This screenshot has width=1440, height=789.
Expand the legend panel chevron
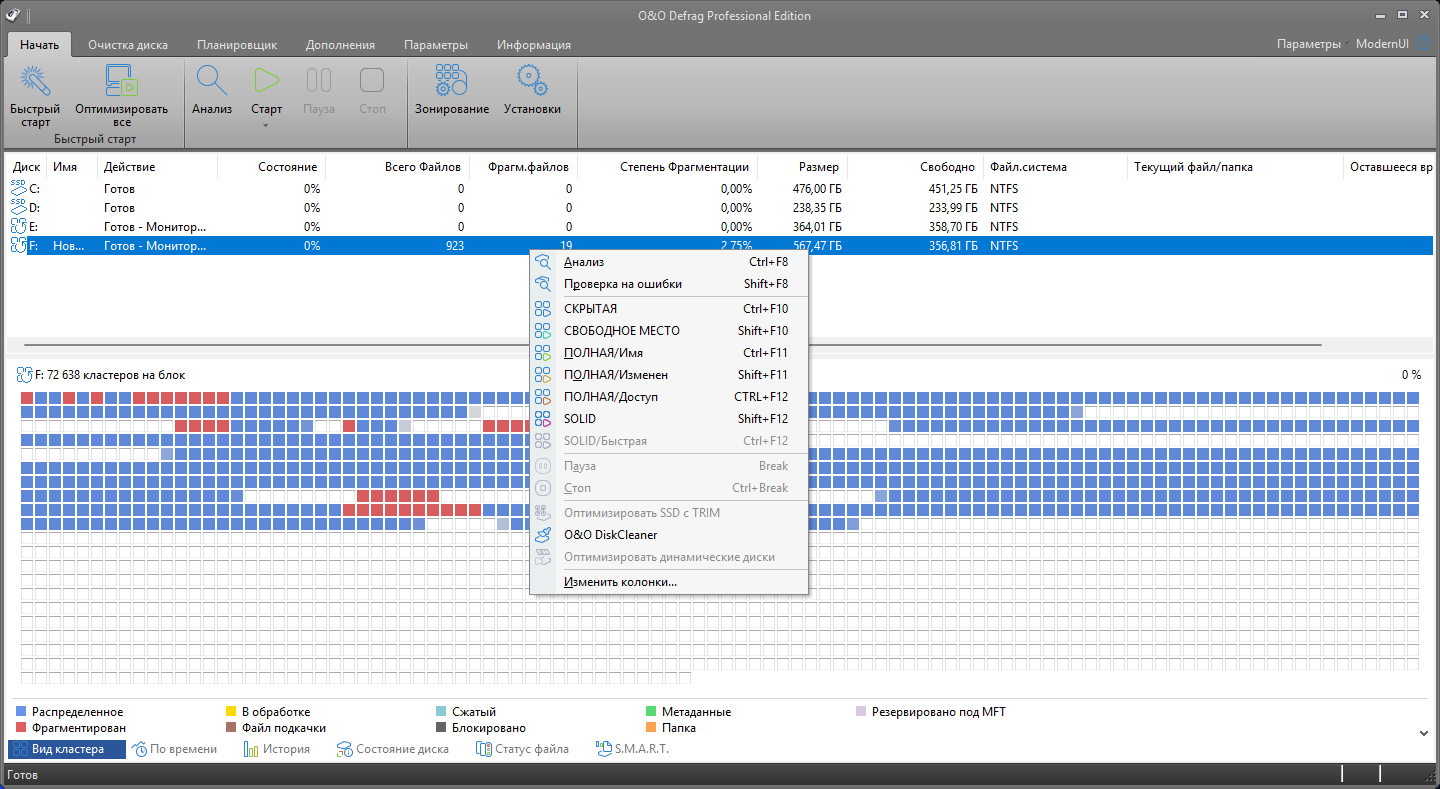pos(1424,733)
